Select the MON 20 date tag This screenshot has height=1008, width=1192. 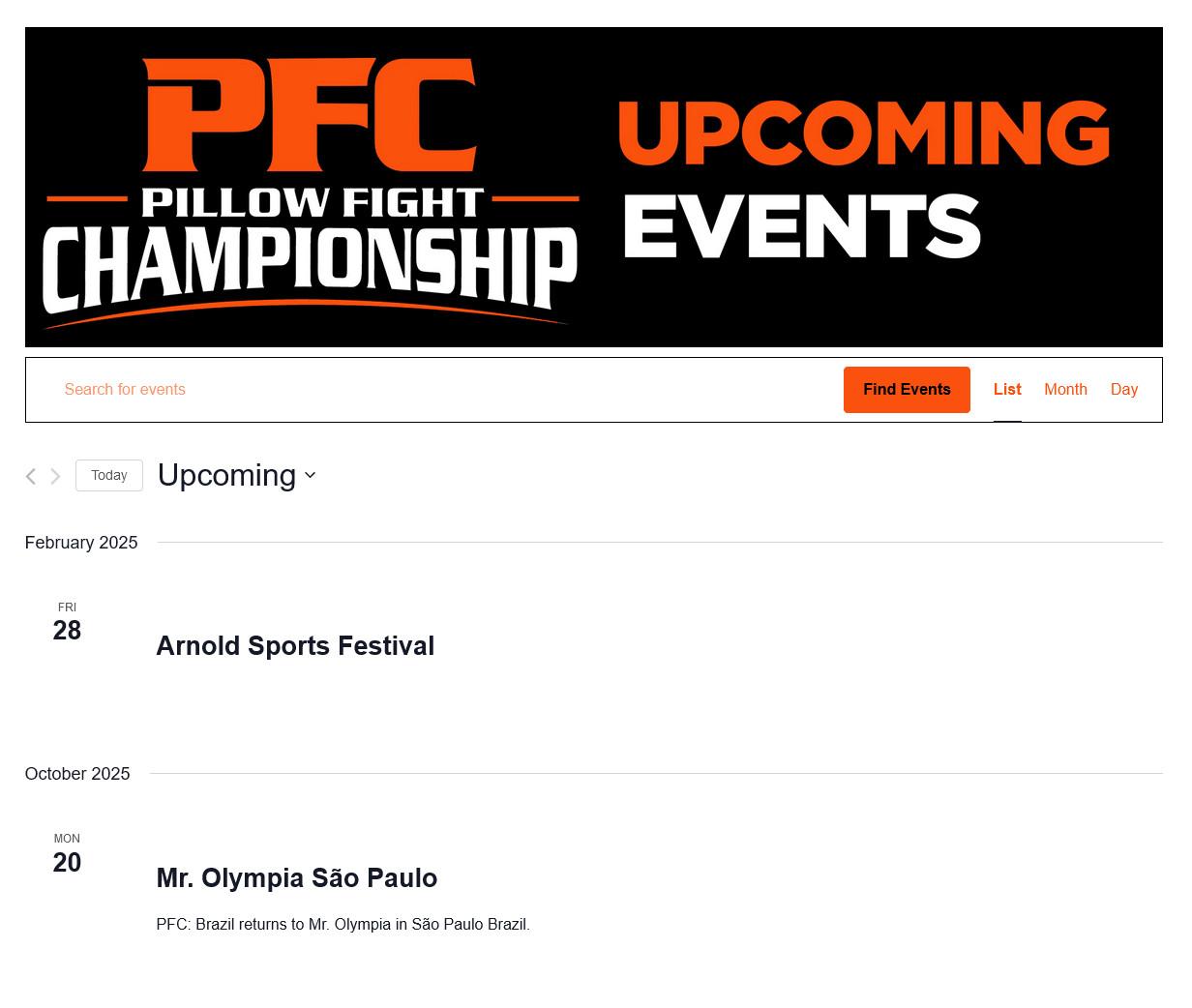pos(67,853)
